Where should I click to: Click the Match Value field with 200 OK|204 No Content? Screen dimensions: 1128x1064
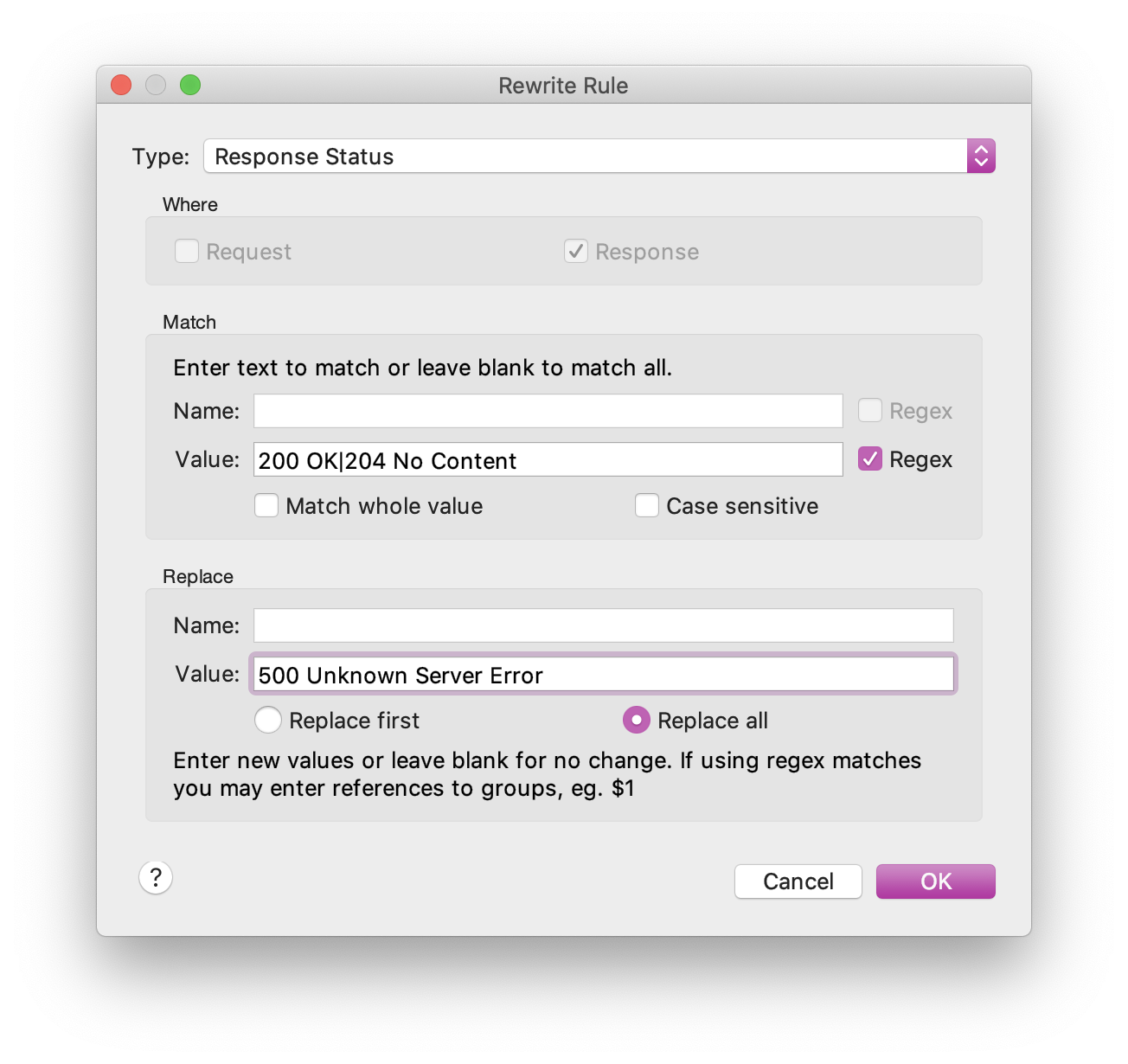click(548, 459)
